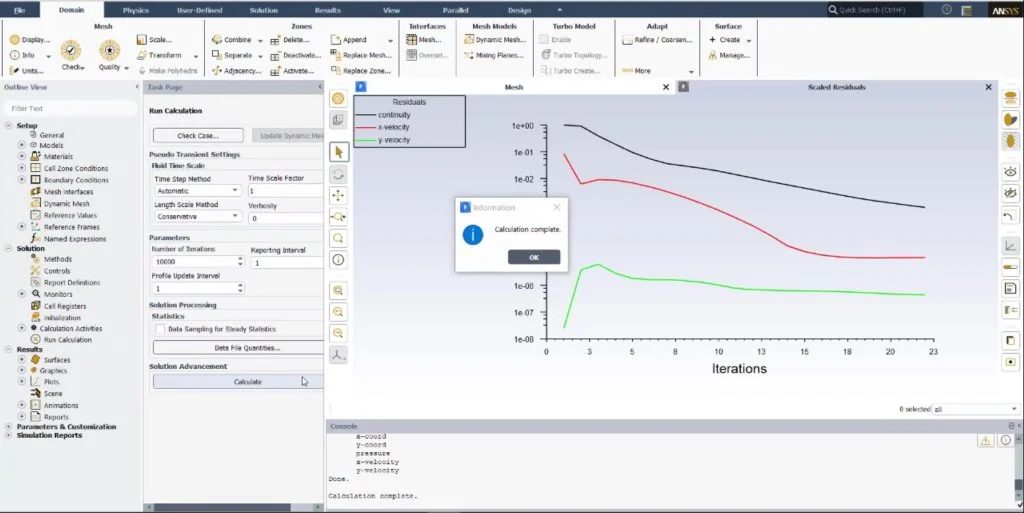Viewport: 1024px width, 513px height.
Task: Click the Time Scale Factor field
Action: tap(285, 191)
